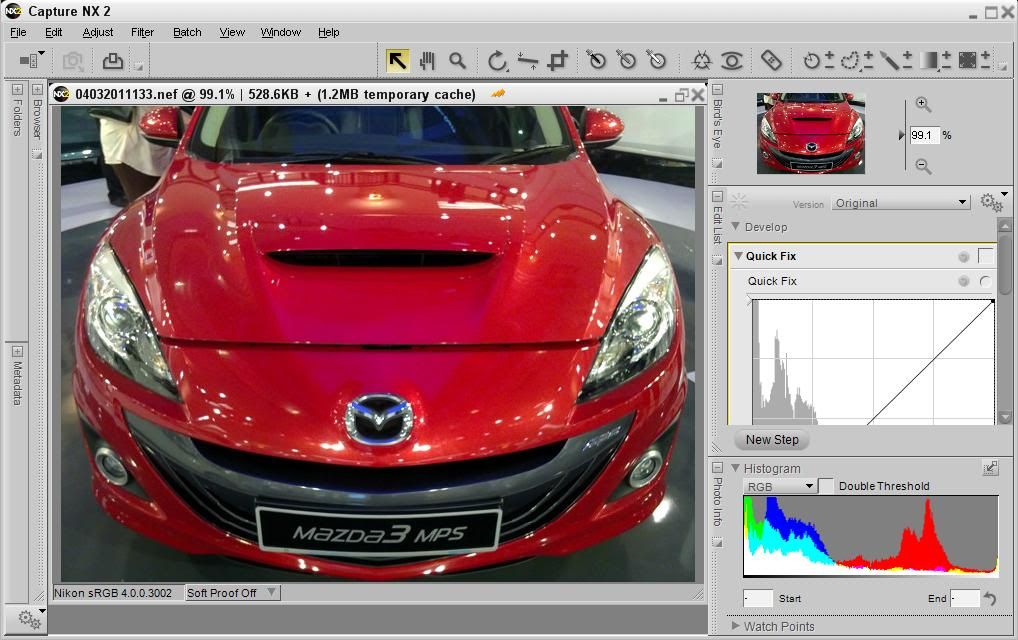Select the Zoom magnifier tool in toolbar

pos(458,61)
